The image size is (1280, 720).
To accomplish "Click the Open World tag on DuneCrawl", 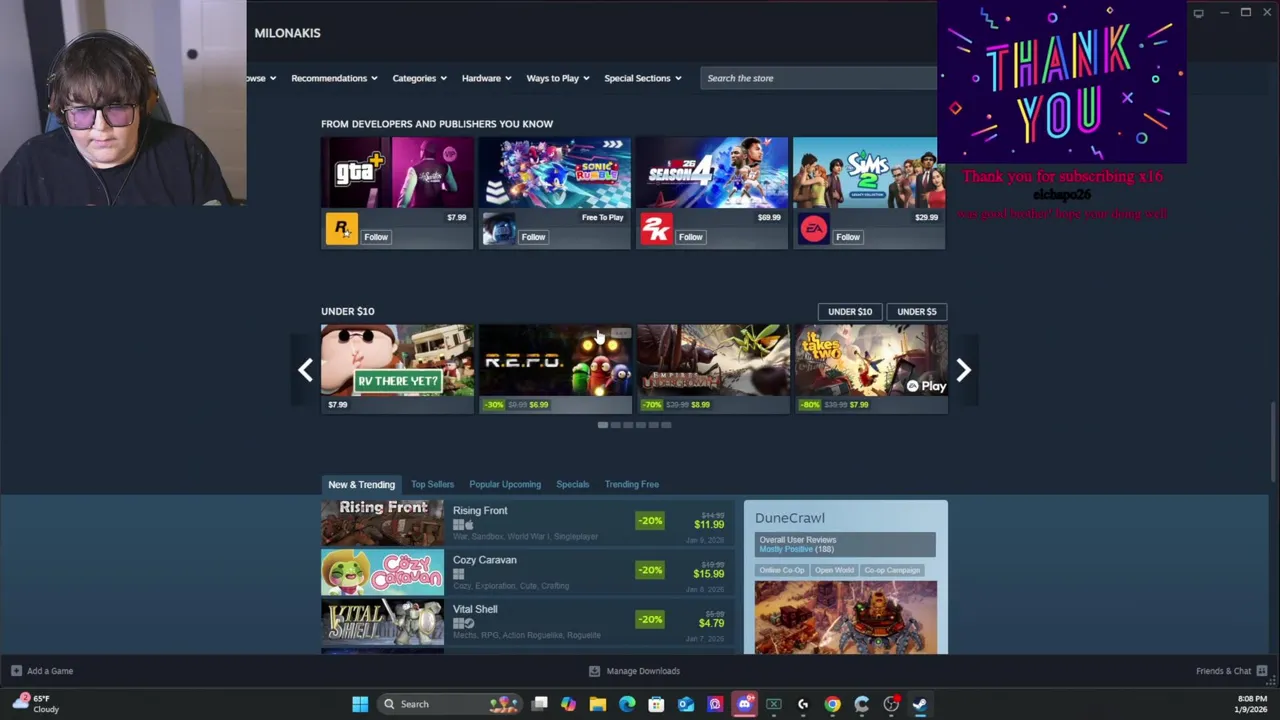I will pyautogui.click(x=834, y=570).
